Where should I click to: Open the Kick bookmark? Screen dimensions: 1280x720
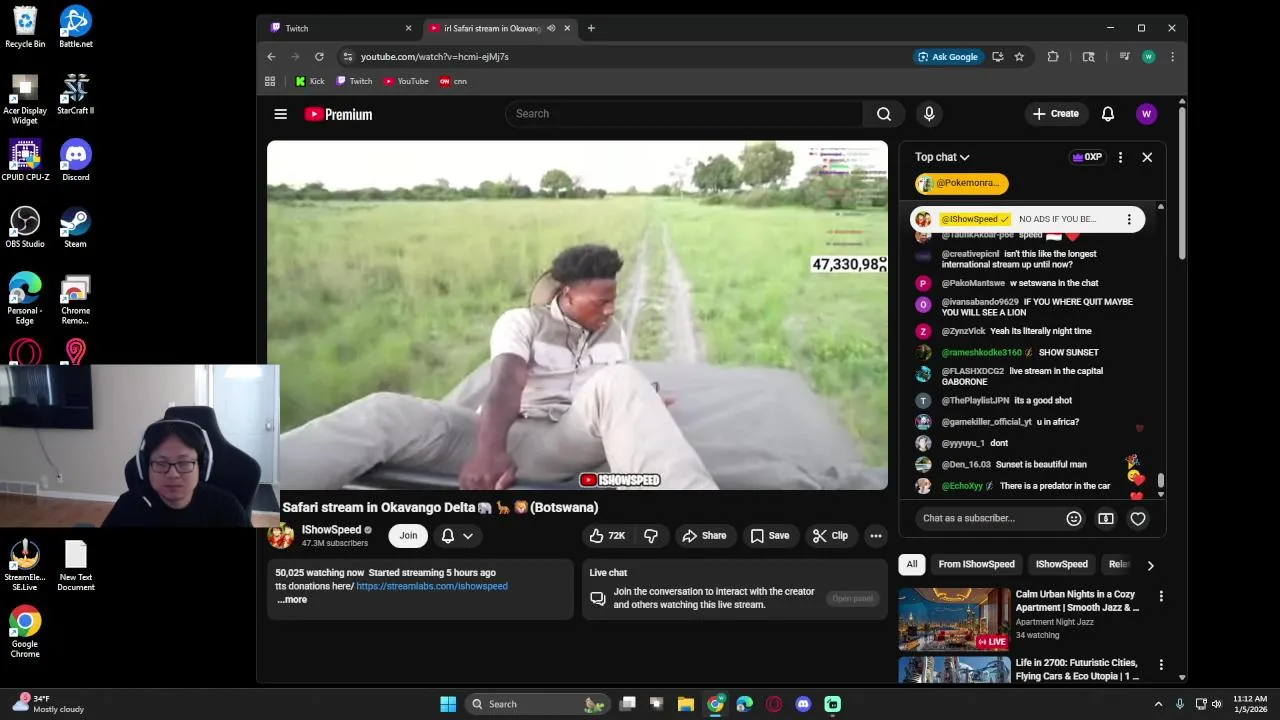click(x=310, y=81)
